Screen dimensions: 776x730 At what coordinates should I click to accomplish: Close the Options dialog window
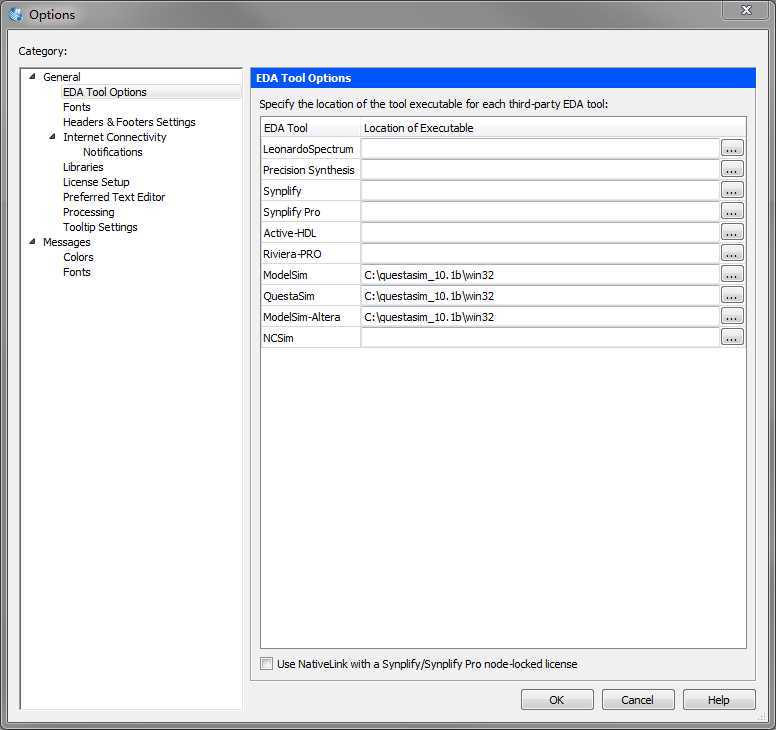click(x=746, y=10)
